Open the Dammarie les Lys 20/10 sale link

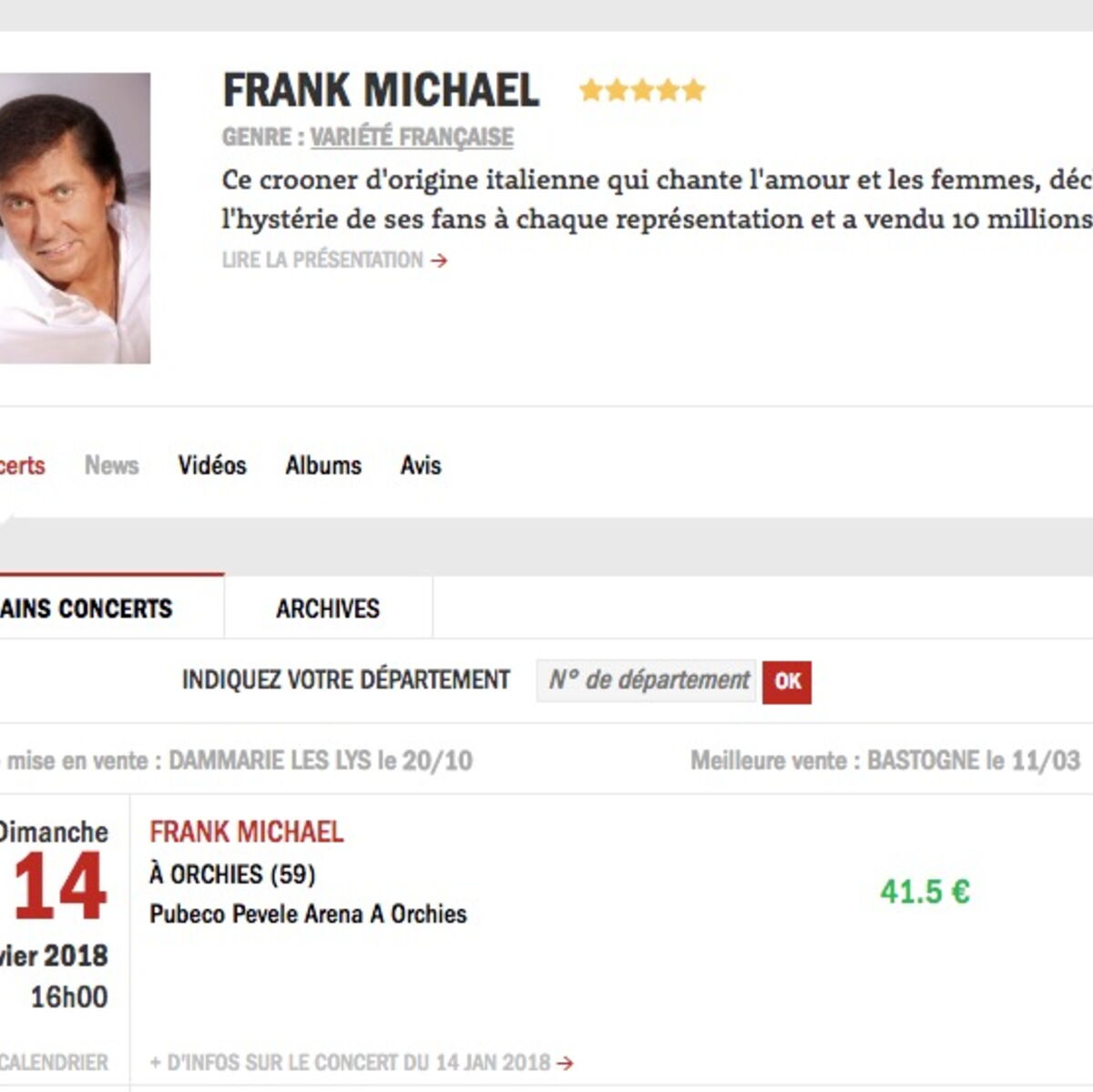pyautogui.click(x=321, y=760)
